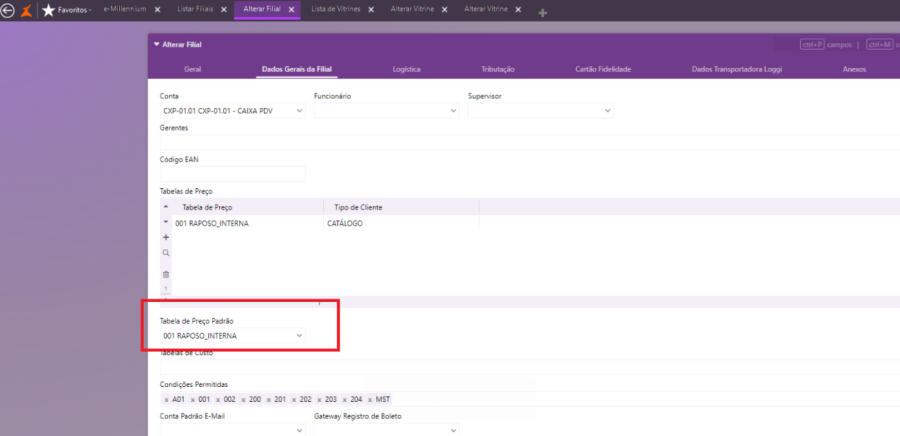Search price tables with magnifier icon
The height and width of the screenshot is (436, 900).
pyautogui.click(x=166, y=252)
